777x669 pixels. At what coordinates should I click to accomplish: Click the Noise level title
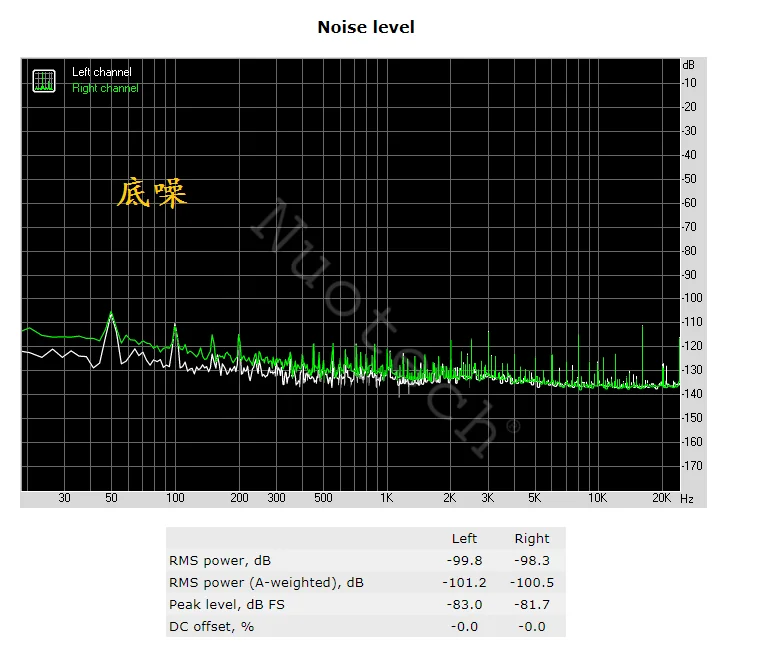(366, 27)
